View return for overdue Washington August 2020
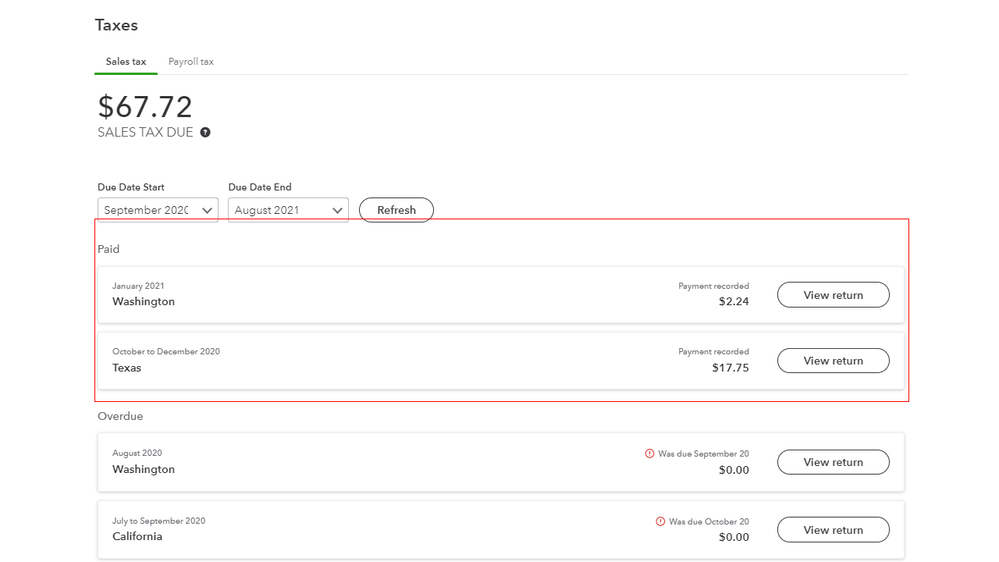The width and height of the screenshot is (999, 562). 833,462
